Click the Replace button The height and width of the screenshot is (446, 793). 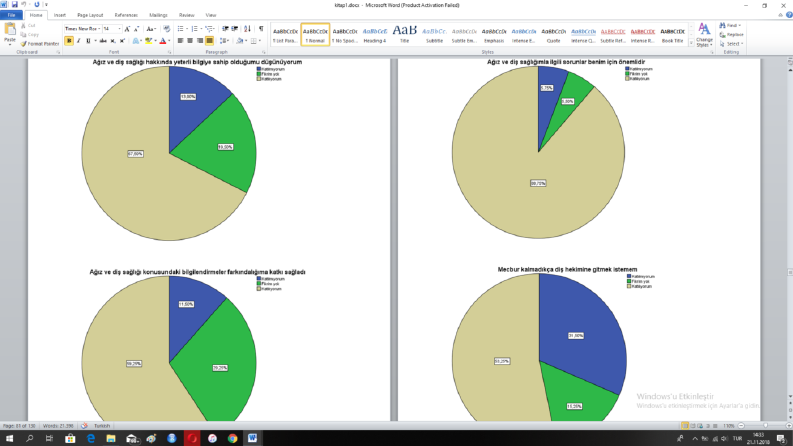732,34
